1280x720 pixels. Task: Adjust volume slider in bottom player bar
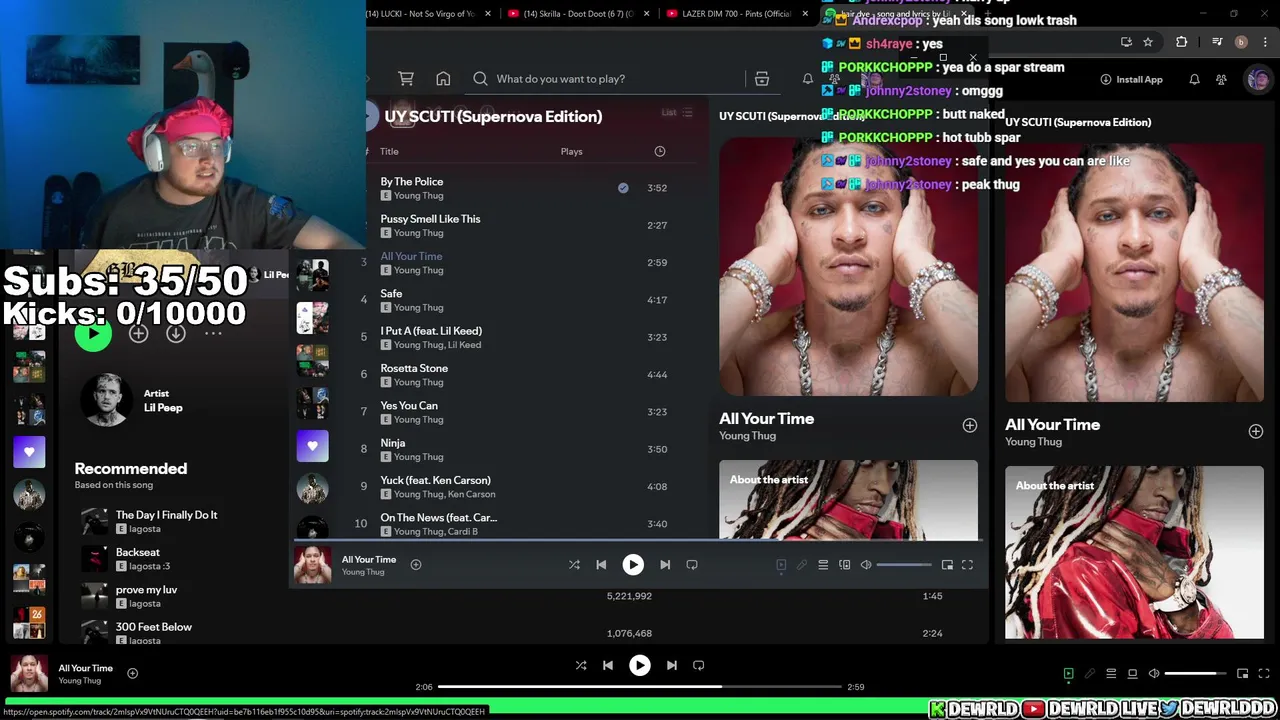point(1195,674)
